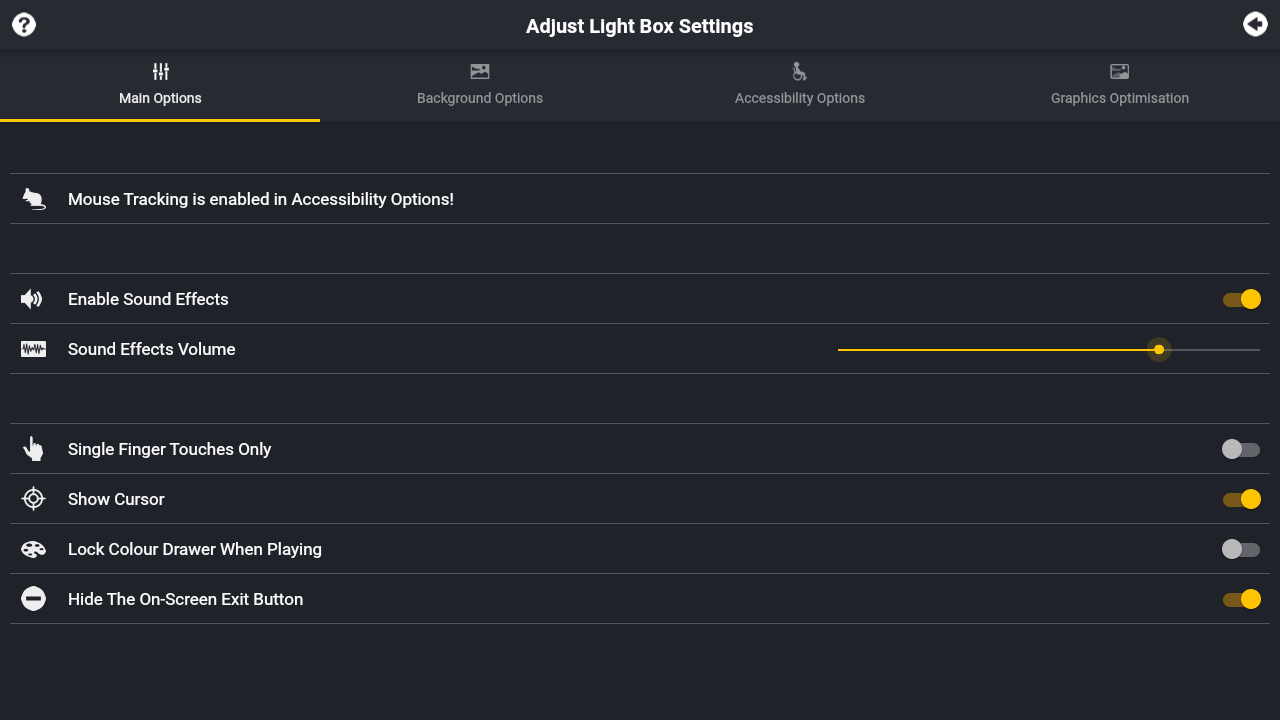1280x720 pixels.
Task: Select the Main Options tab
Action: [x=160, y=86]
